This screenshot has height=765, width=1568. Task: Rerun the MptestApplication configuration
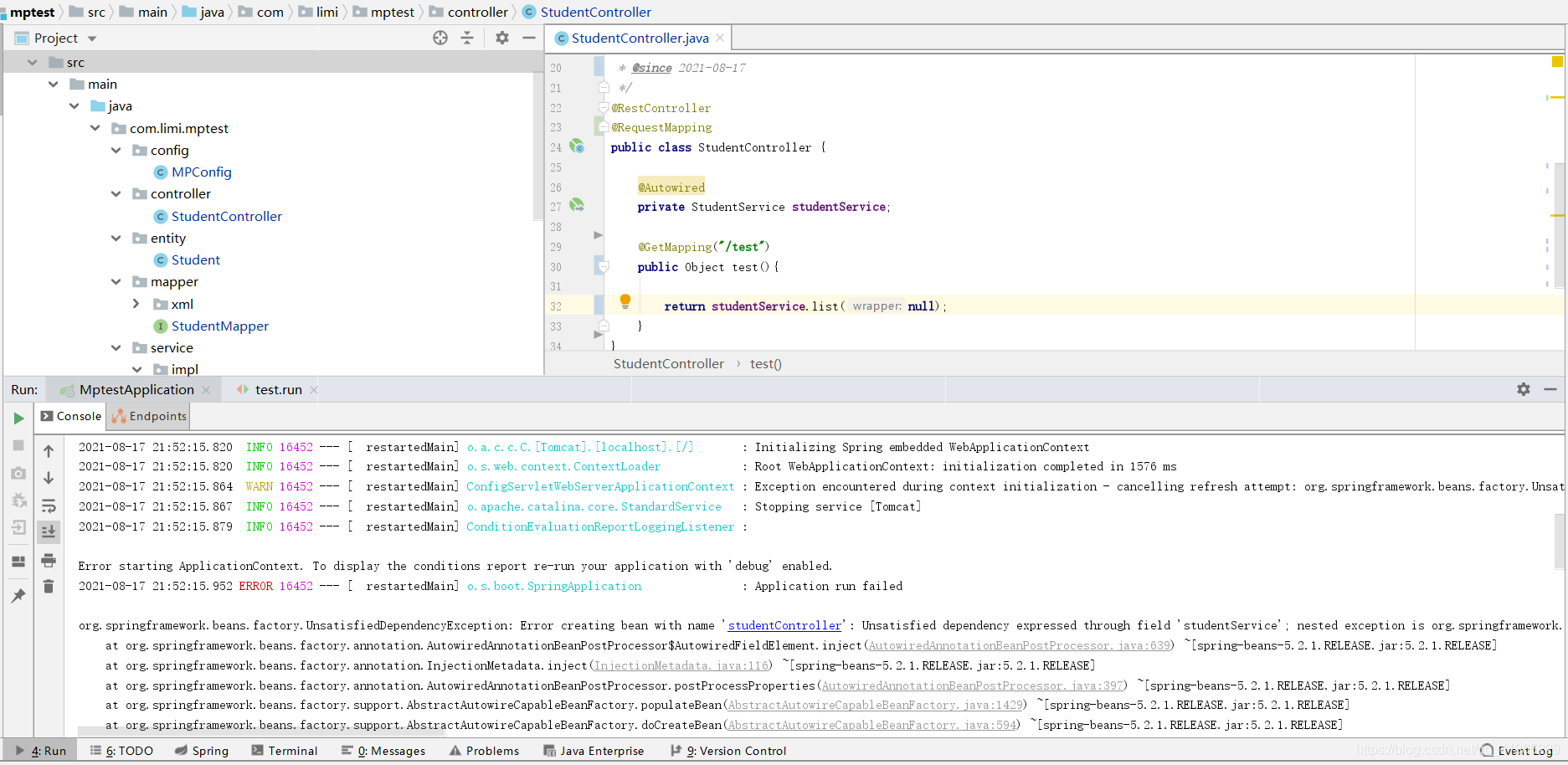click(18, 418)
